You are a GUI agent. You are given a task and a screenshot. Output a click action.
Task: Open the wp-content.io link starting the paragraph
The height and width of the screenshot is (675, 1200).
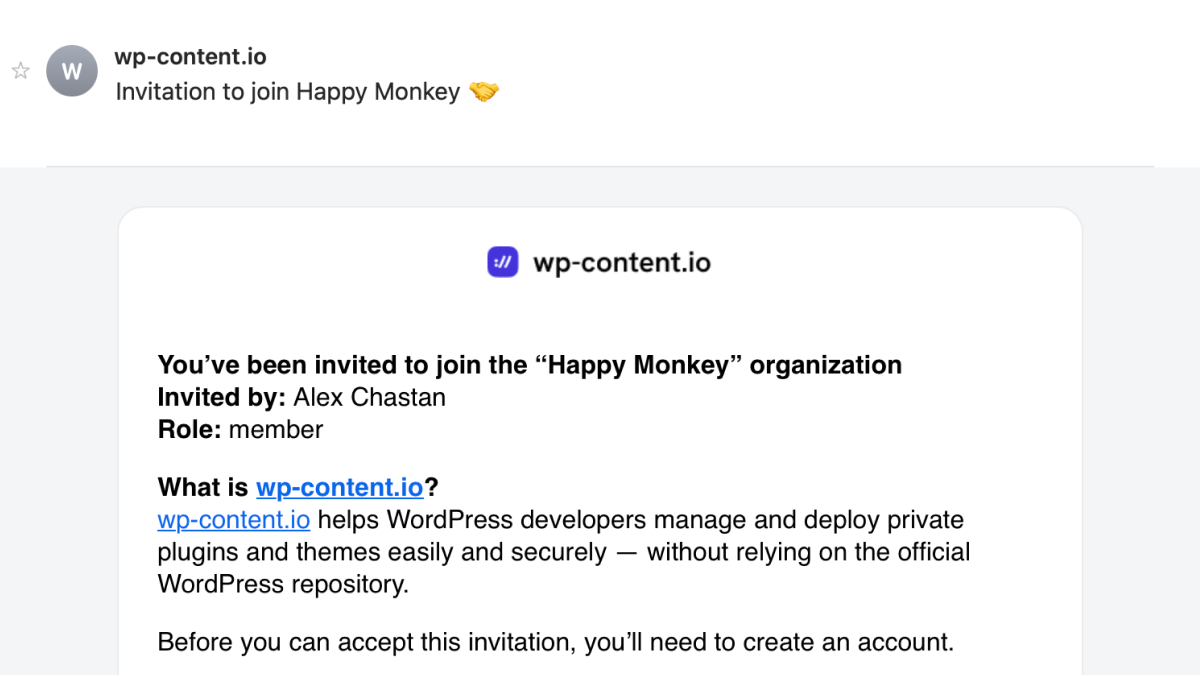[234, 520]
